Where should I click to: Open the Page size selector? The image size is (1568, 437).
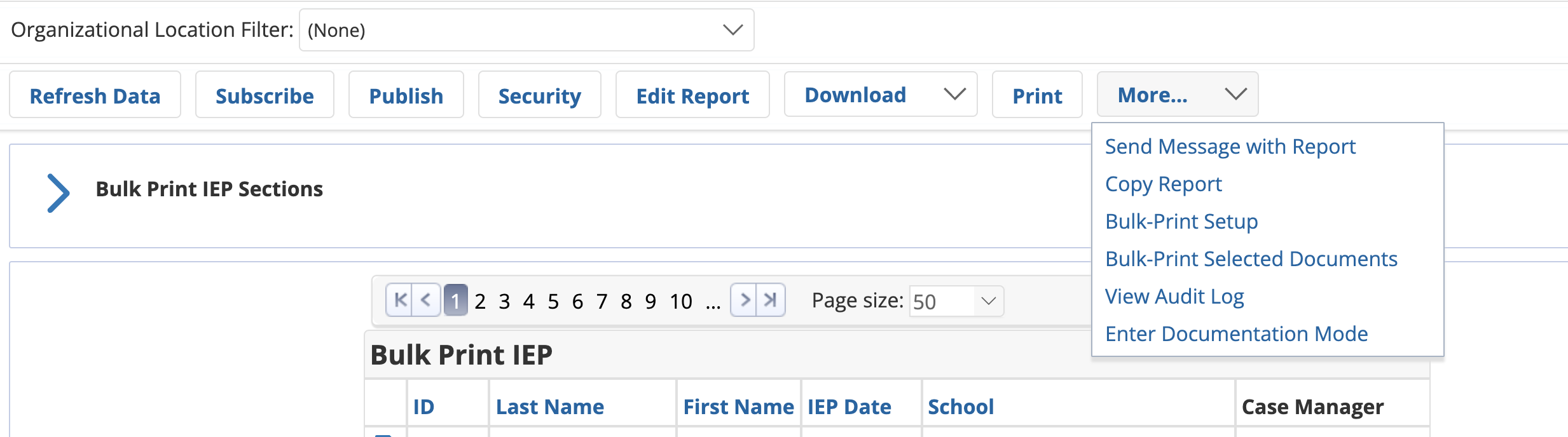[988, 301]
